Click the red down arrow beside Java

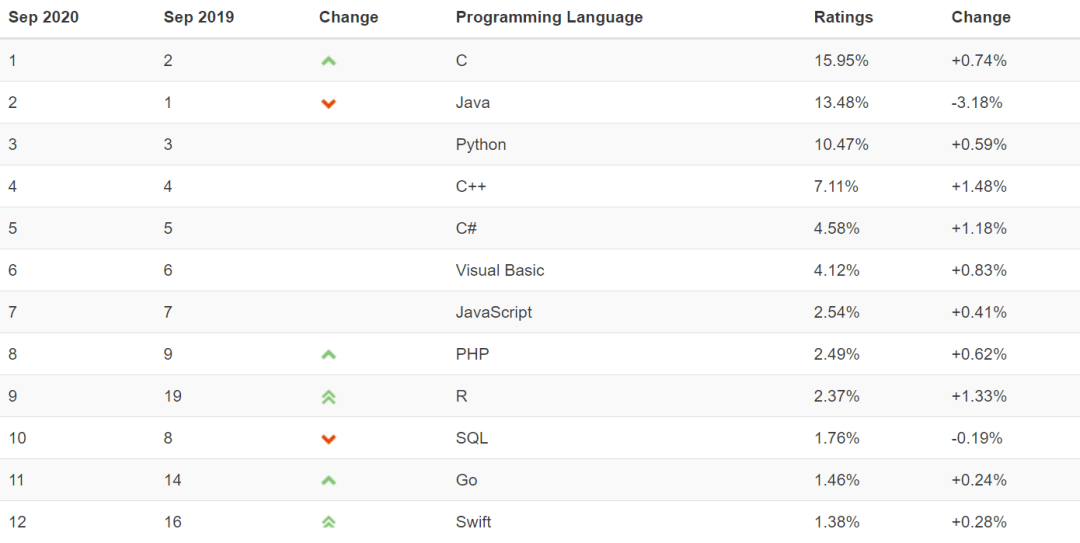click(x=328, y=103)
